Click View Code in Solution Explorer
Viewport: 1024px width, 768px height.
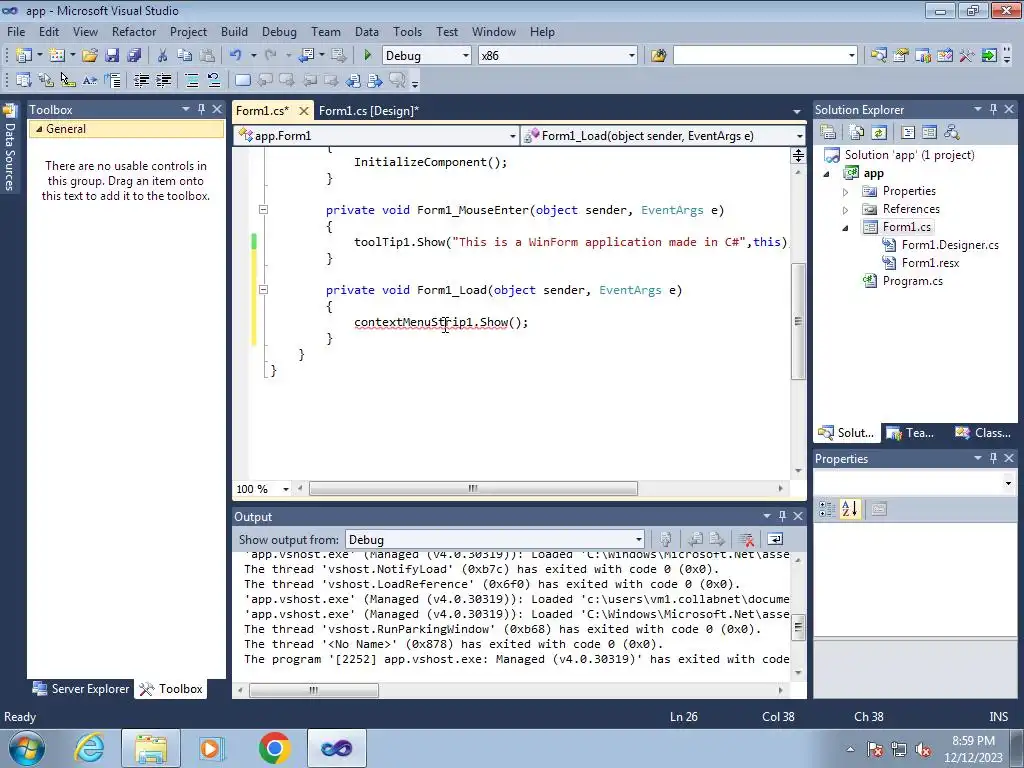[908, 133]
